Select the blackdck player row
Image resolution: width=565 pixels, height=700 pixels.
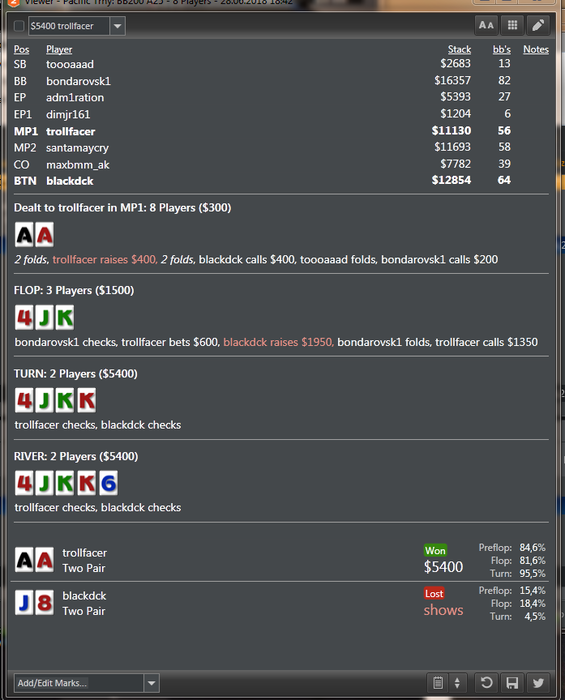coord(281,180)
